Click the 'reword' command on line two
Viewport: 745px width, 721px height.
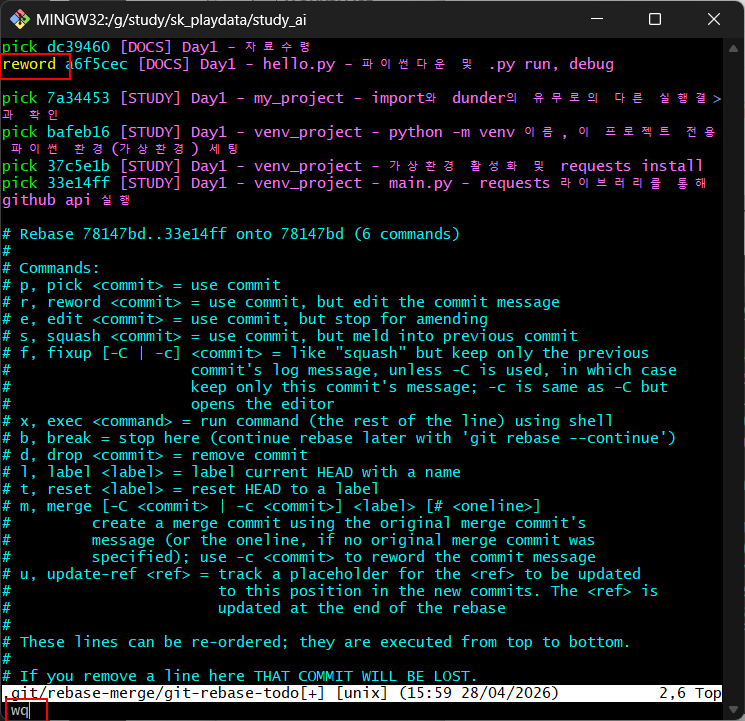29,64
